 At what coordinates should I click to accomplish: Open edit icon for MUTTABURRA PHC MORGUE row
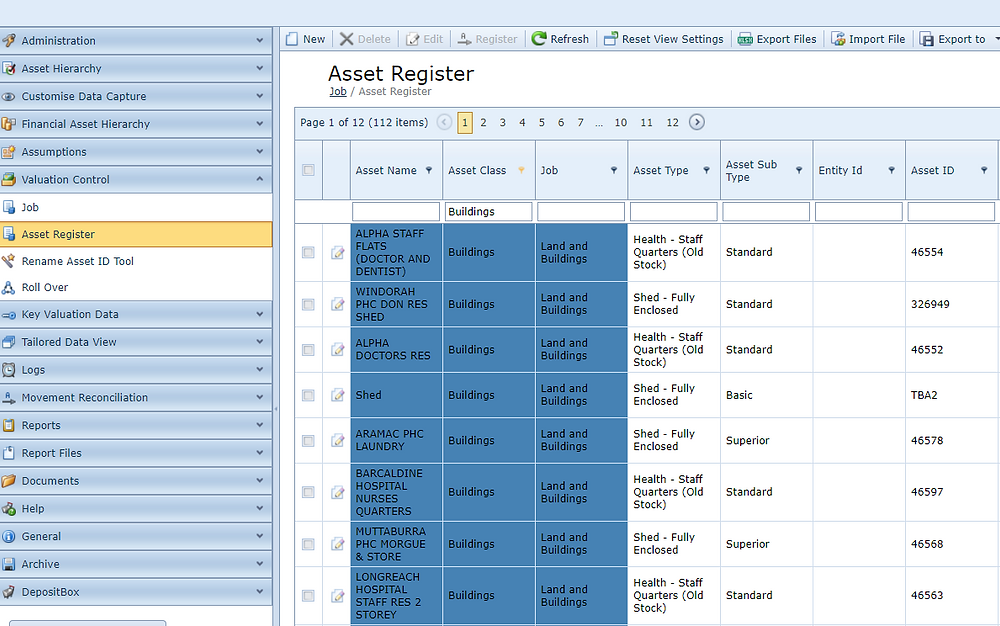(x=337, y=544)
